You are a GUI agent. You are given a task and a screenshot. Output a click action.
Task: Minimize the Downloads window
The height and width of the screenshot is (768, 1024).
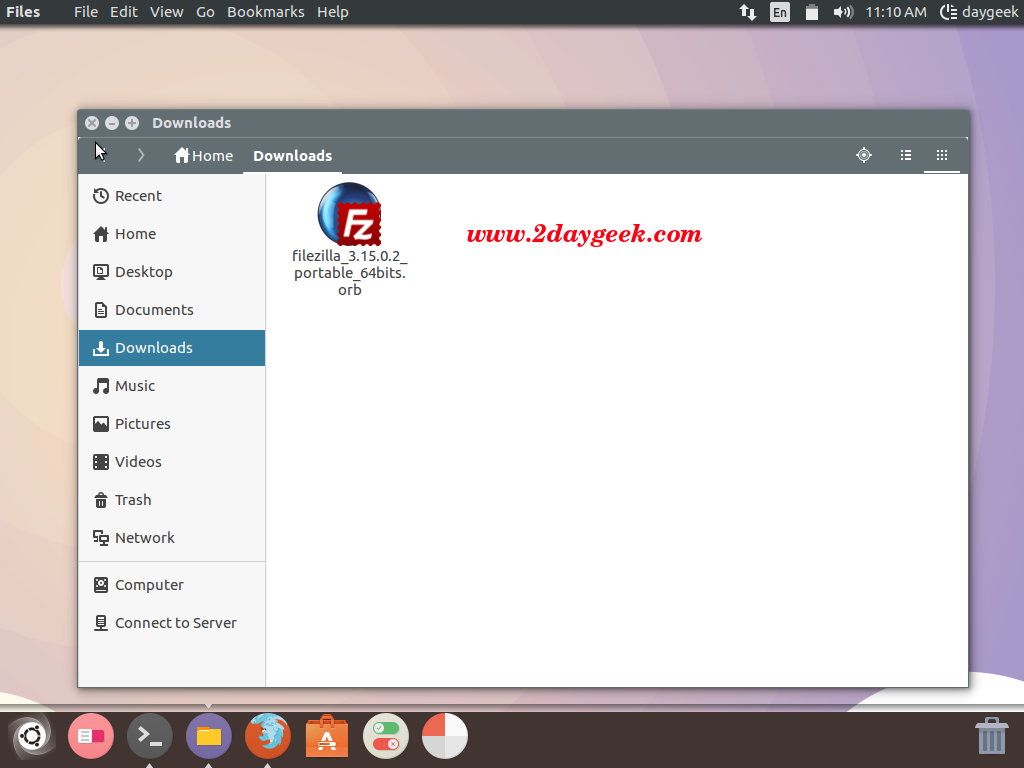tap(112, 123)
